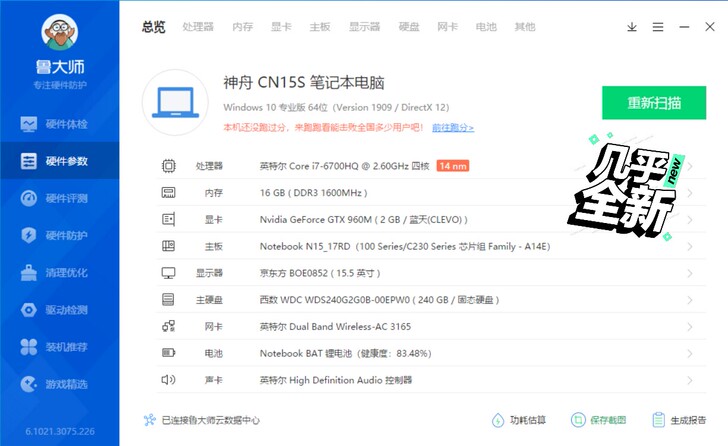Expand the 电池 row chevron
Viewport: 728px width, 446px height.
(x=690, y=354)
